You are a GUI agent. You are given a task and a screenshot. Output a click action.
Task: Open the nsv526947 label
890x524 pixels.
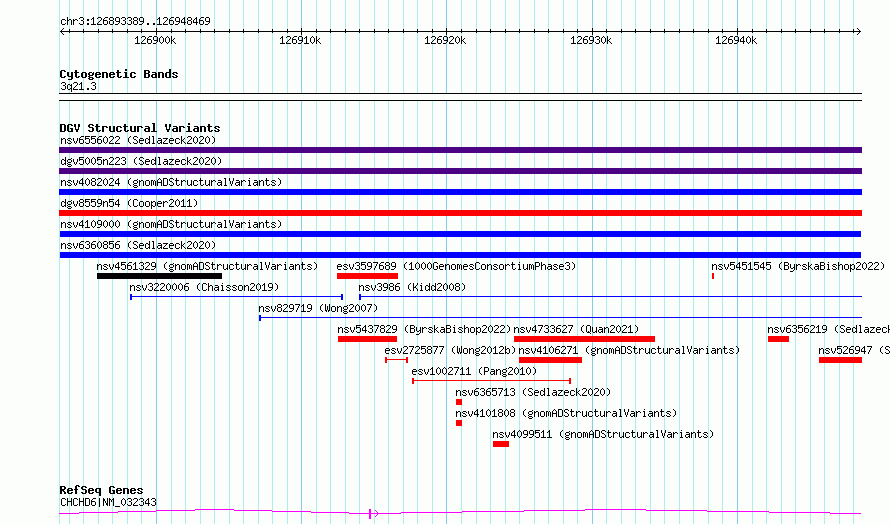click(x=854, y=350)
